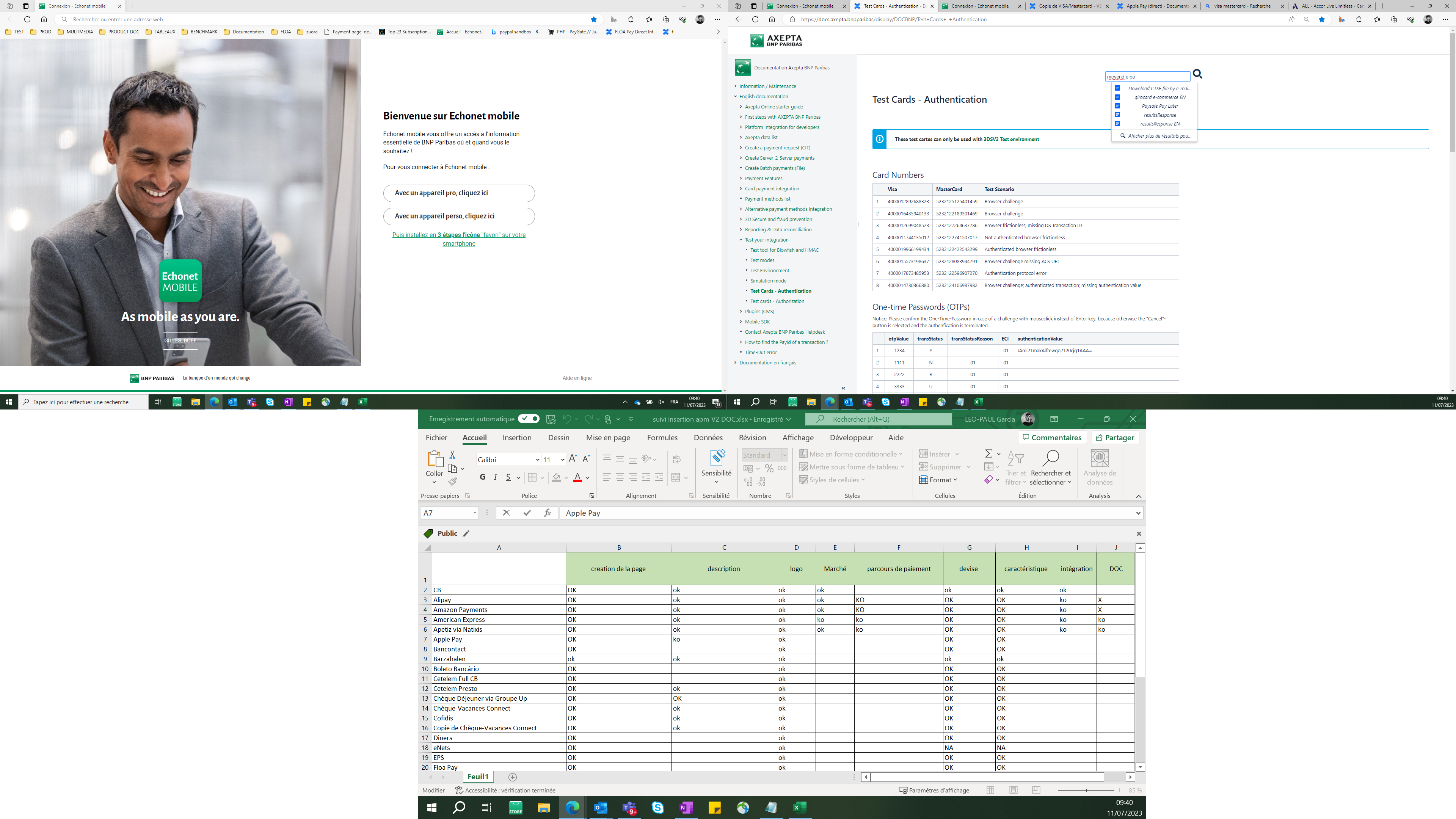Toggle the Enregistrement automatique switch
This screenshot has width=1456, height=819.
click(529, 419)
